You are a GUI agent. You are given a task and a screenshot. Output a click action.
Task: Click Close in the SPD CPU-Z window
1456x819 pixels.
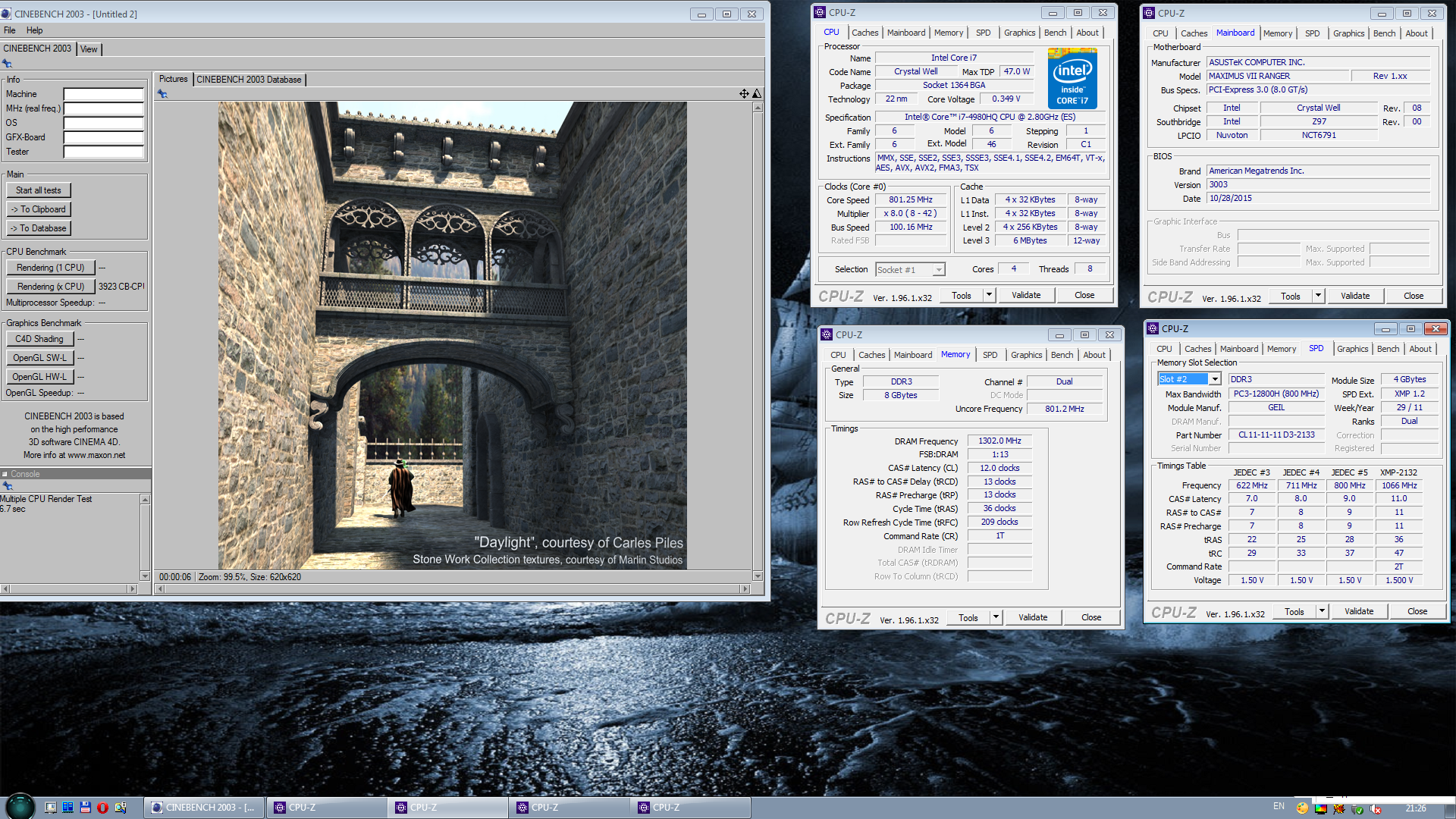pyautogui.click(x=1417, y=611)
